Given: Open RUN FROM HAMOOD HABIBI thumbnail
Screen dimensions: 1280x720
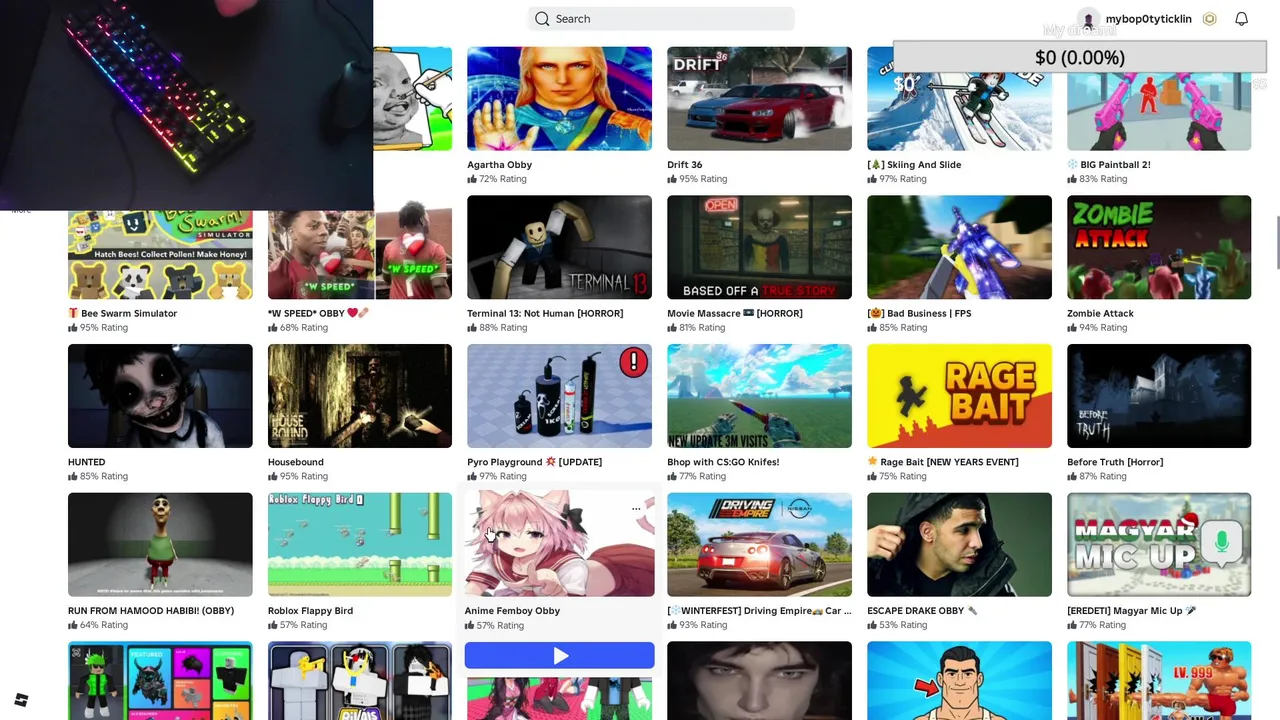Looking at the screenshot, I should (x=160, y=544).
